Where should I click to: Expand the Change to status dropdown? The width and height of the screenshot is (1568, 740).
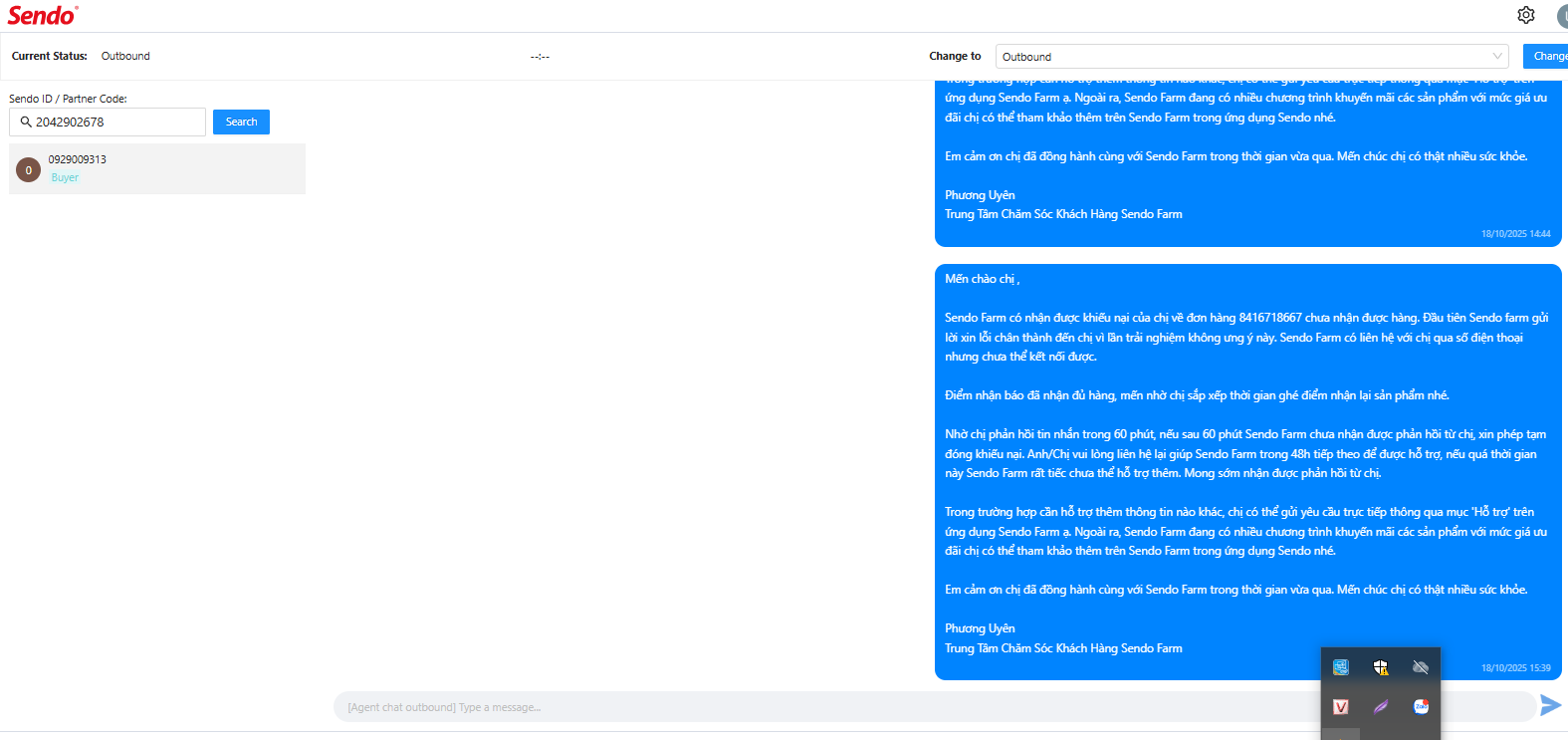pyautogui.click(x=1254, y=57)
